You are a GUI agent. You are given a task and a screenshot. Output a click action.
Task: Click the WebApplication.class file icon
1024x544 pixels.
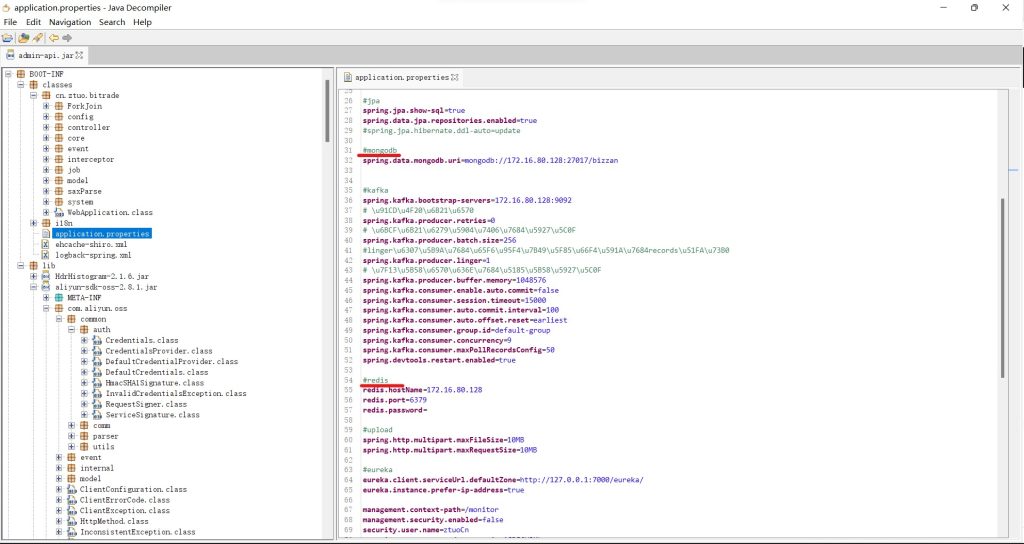tap(59, 212)
